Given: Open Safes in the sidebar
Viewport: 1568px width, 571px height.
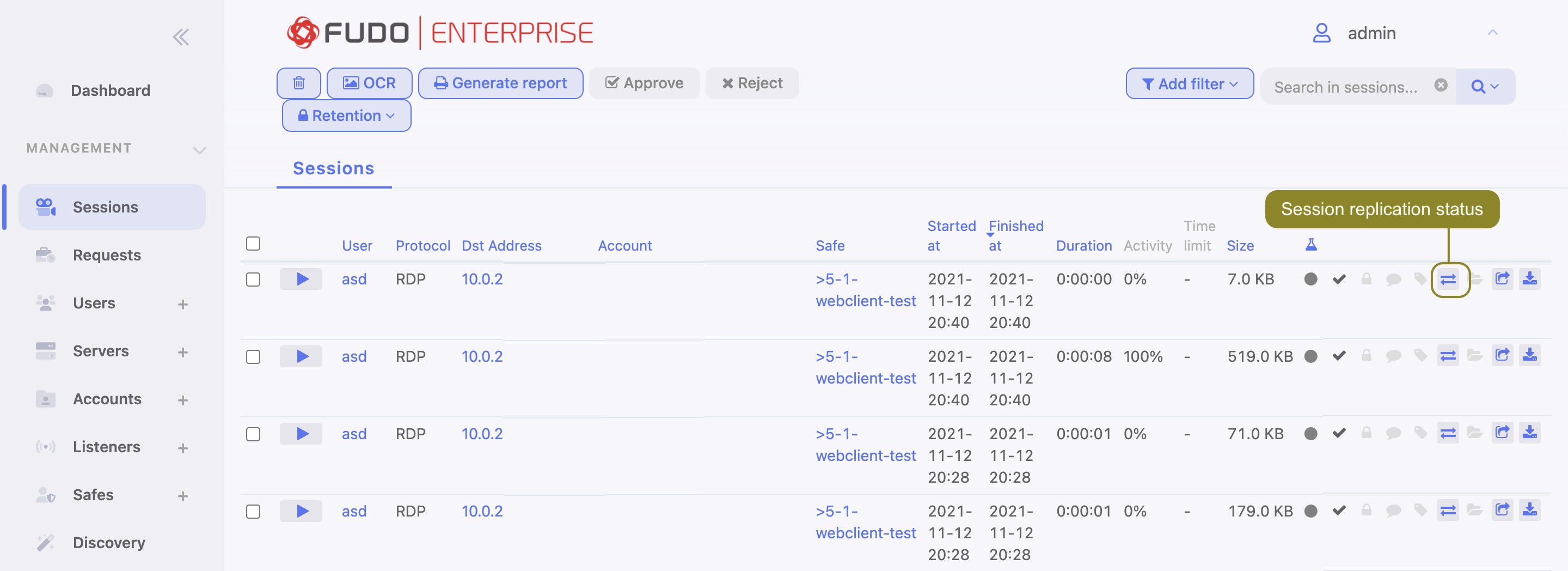Looking at the screenshot, I should [x=93, y=495].
